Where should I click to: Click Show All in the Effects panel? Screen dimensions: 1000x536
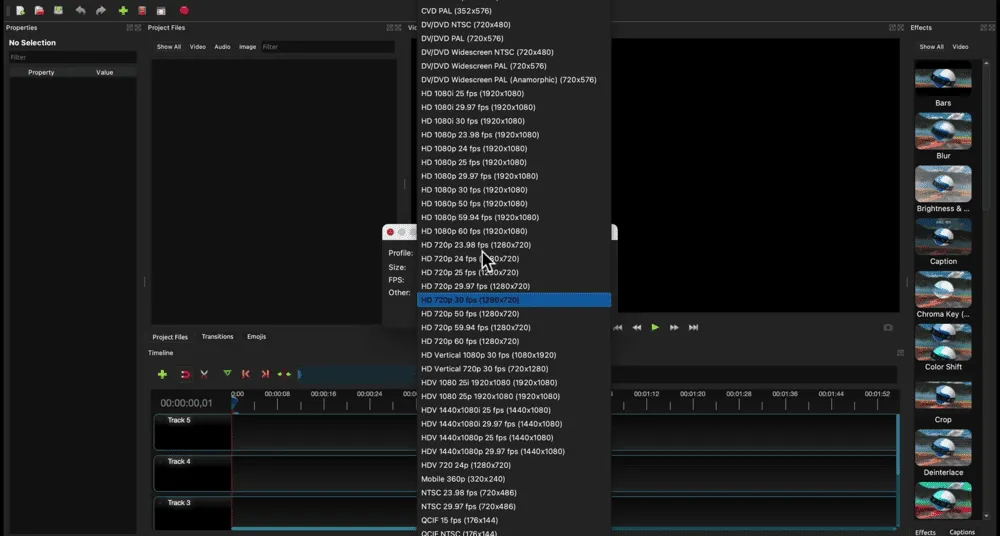tap(931, 47)
